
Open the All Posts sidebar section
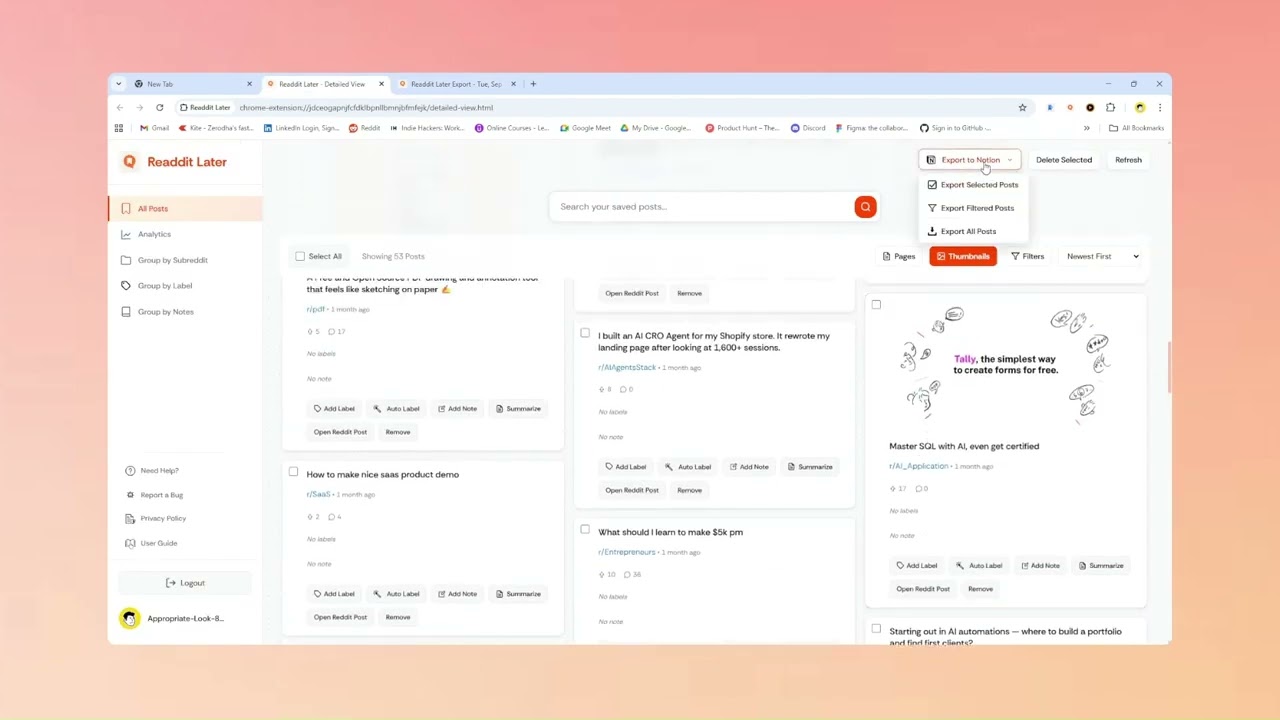click(186, 209)
